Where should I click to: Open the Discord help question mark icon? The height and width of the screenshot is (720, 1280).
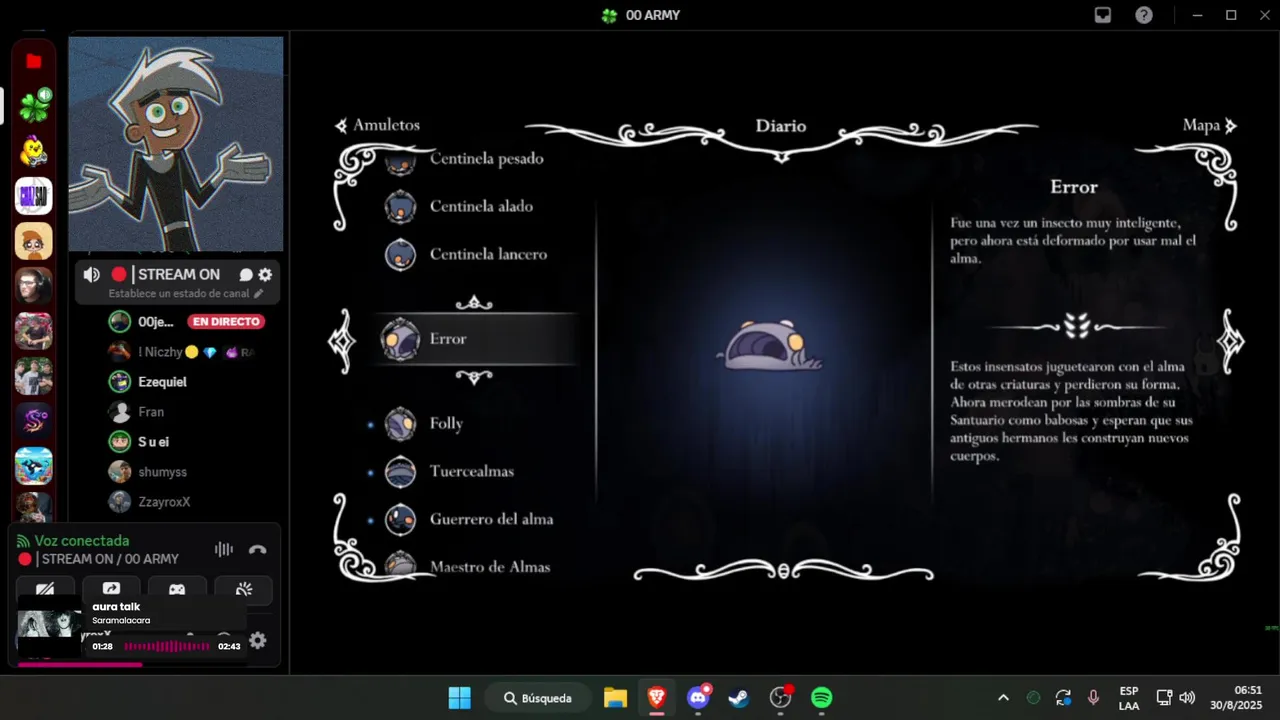click(x=1144, y=15)
